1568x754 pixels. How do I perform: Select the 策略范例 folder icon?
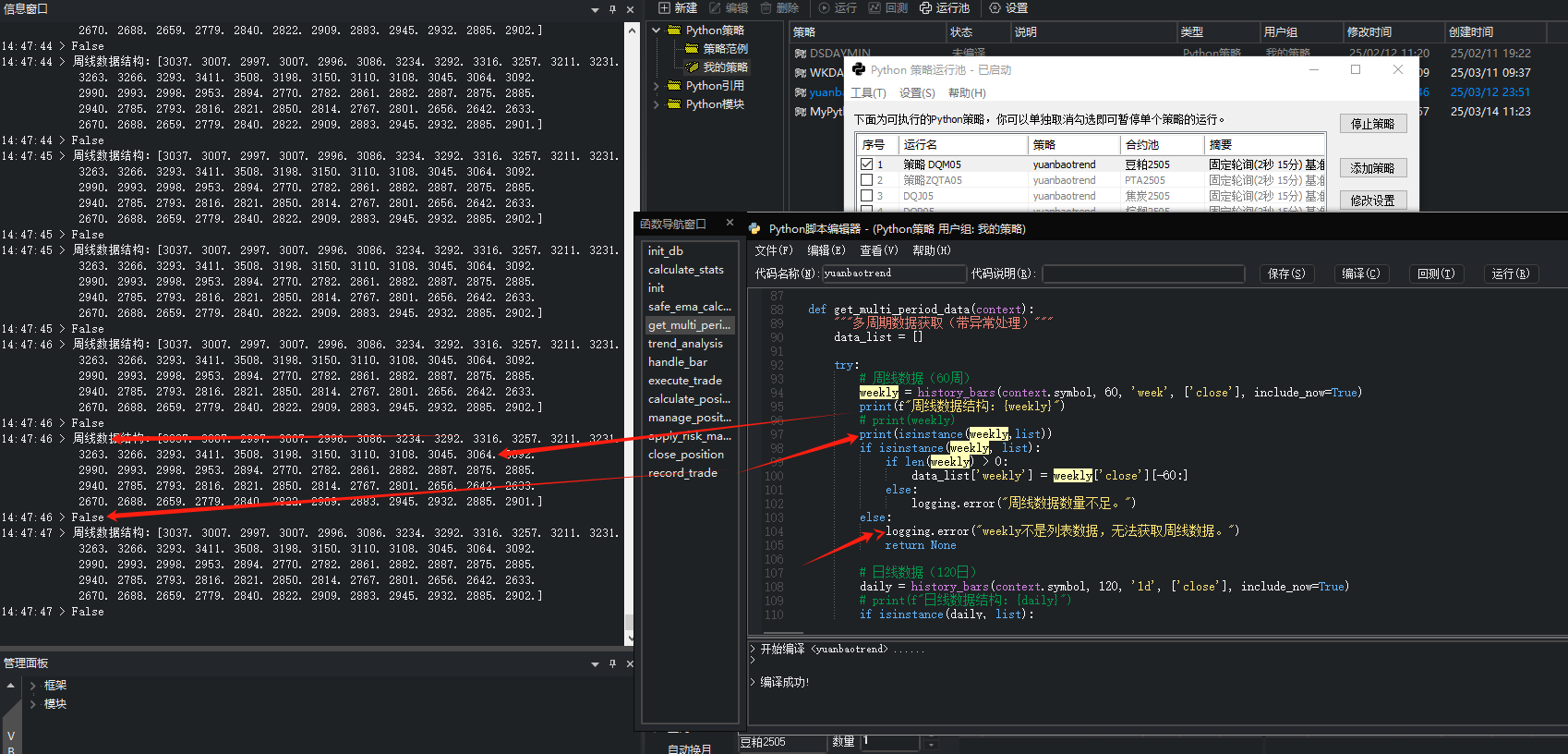pyautogui.click(x=692, y=48)
